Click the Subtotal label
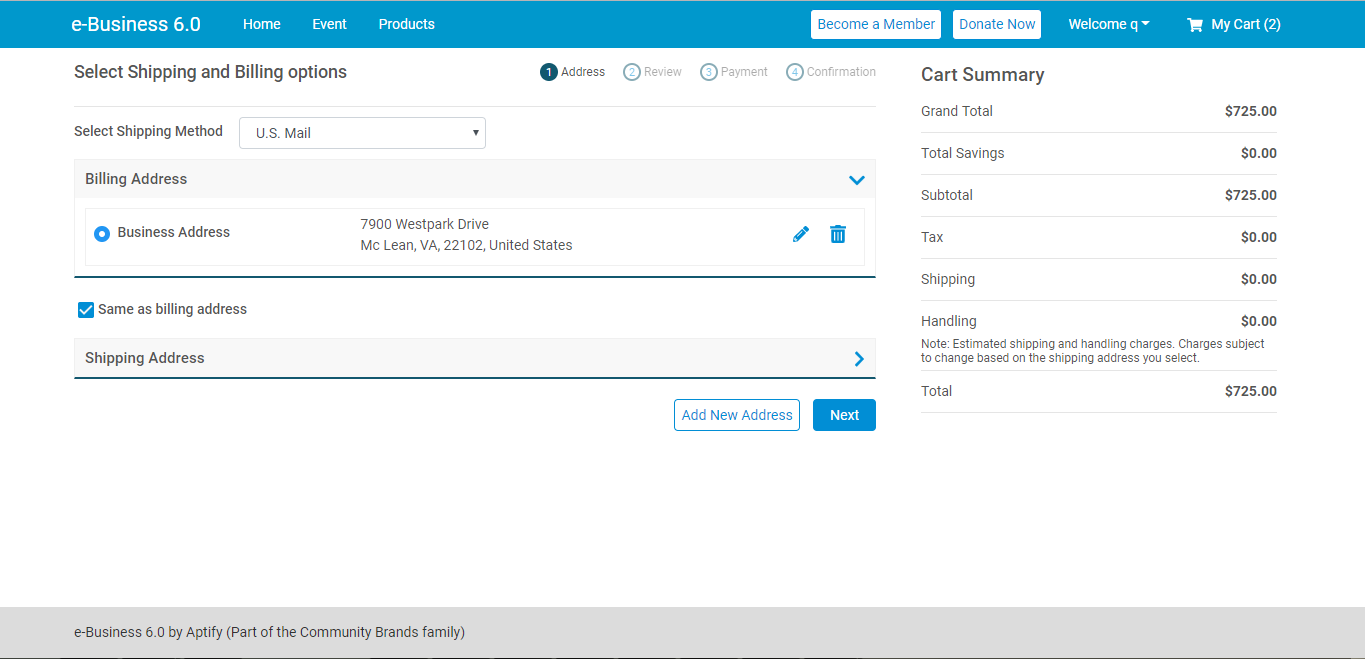Screen dimensions: 1365x659 tap(947, 195)
